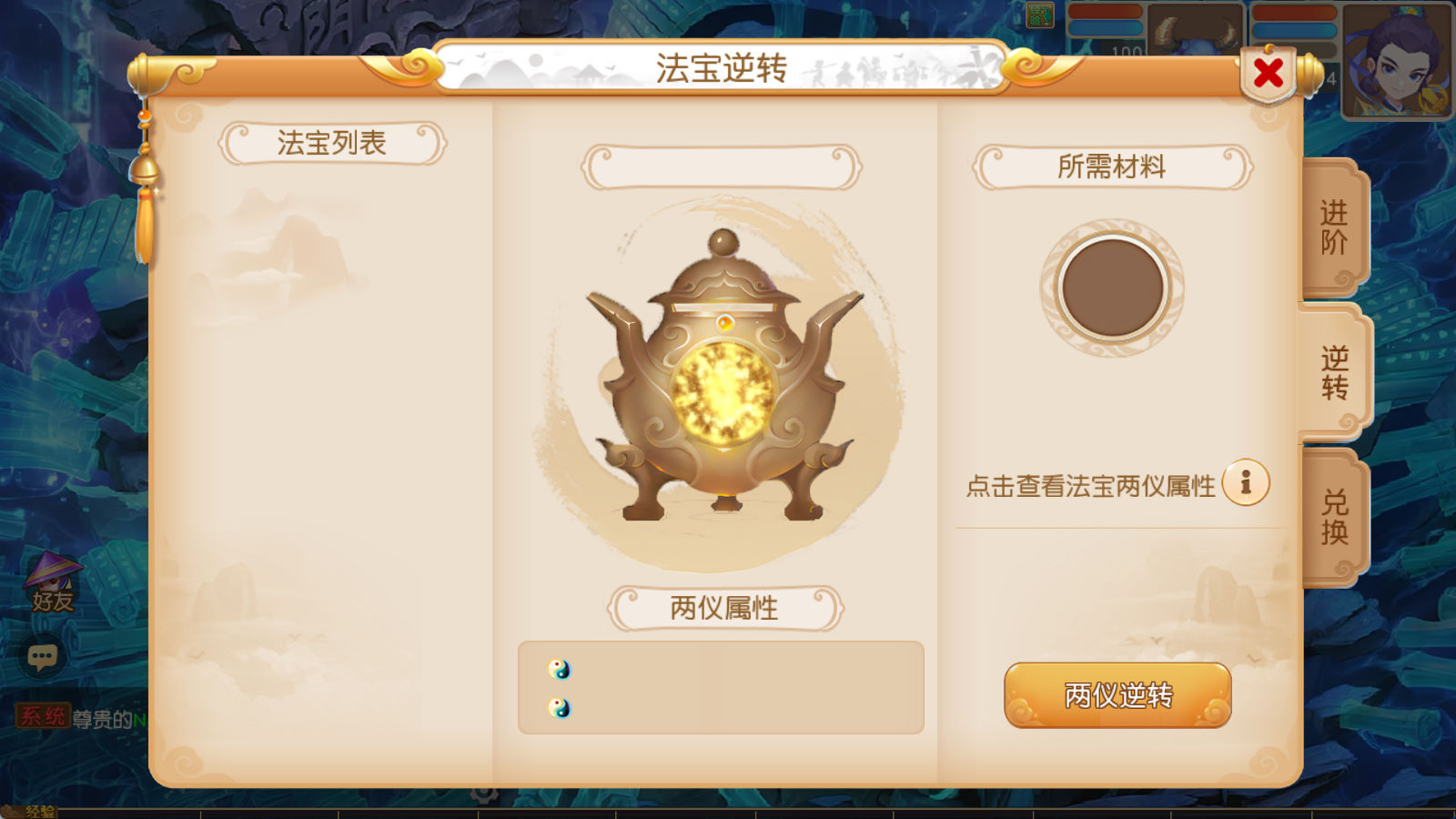Screen dimensions: 1456x819
Task: Click the green map icon at top
Action: pos(1039,15)
